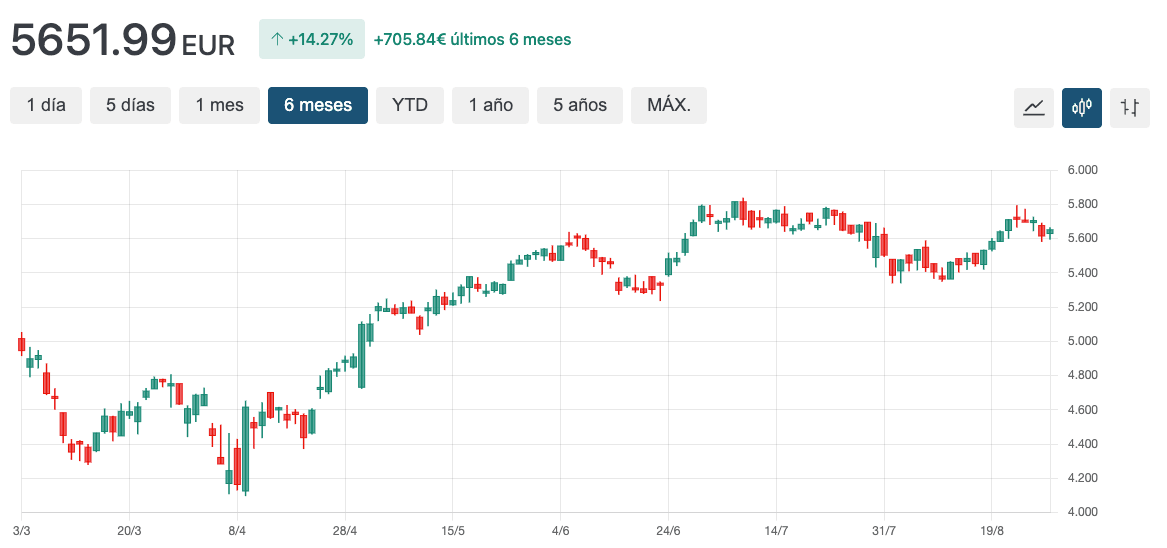Click the +705.84€ últimos 6 meses text

click(x=472, y=40)
